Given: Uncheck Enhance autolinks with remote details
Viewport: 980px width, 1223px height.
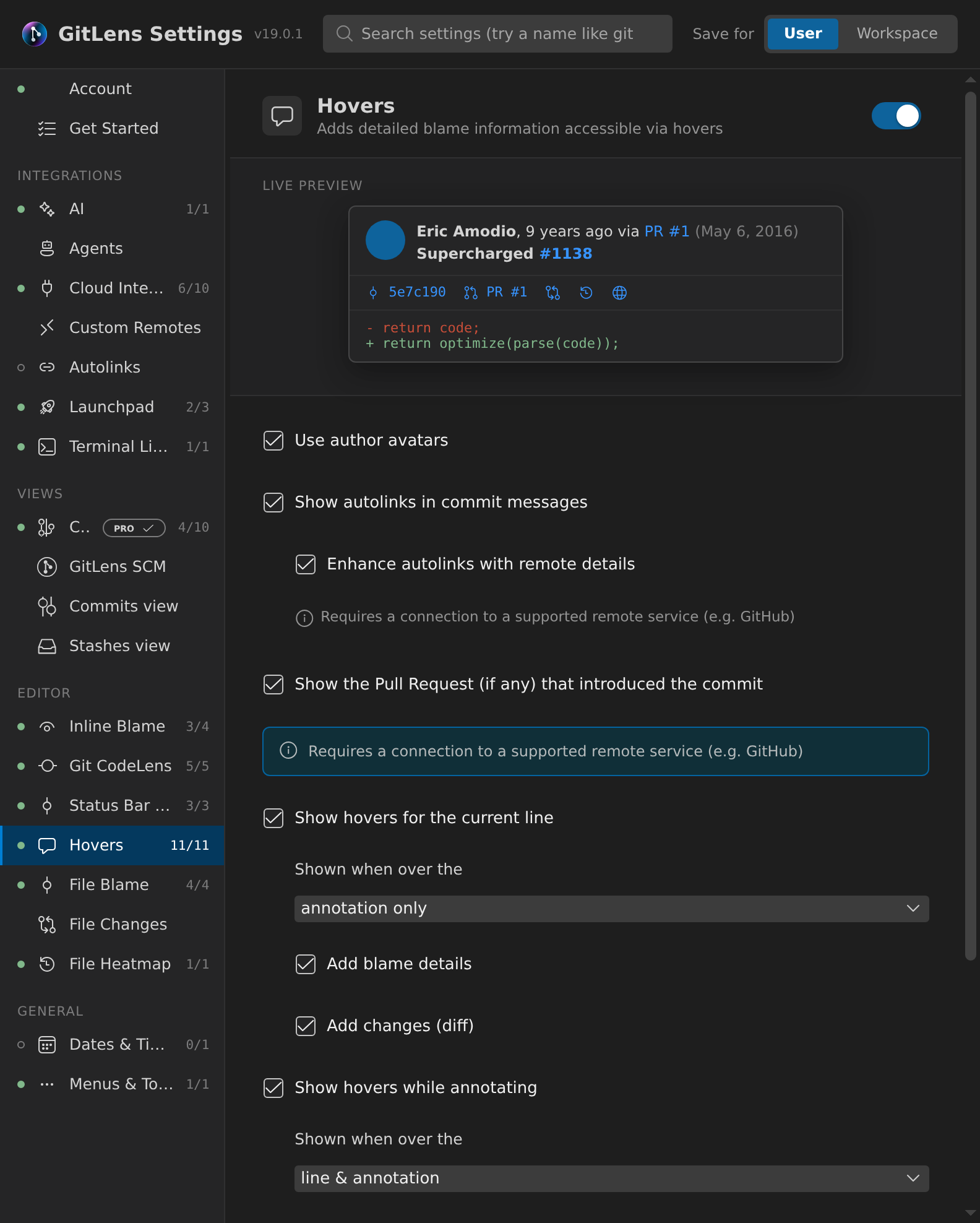Looking at the screenshot, I should [306, 564].
